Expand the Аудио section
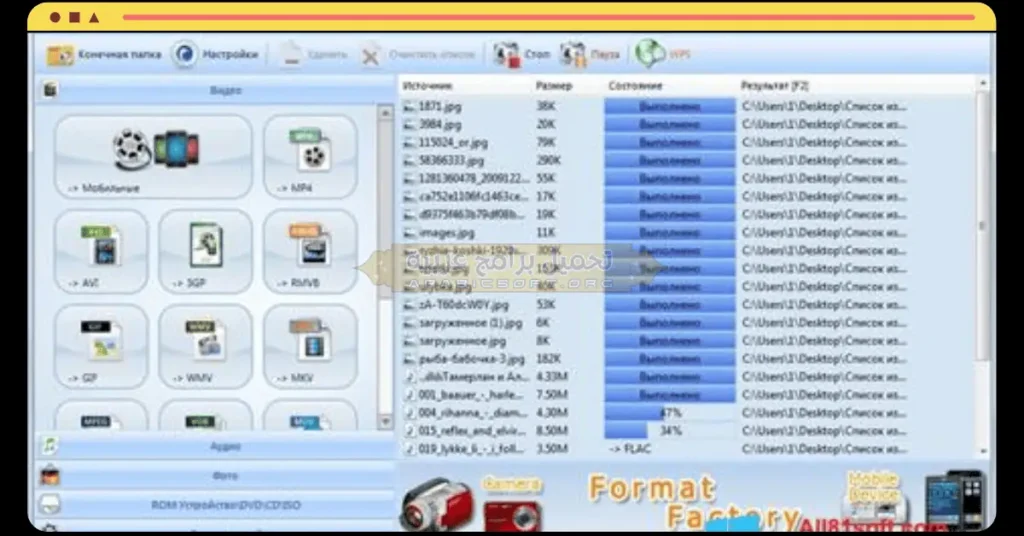This screenshot has width=1024, height=536. [x=216, y=447]
